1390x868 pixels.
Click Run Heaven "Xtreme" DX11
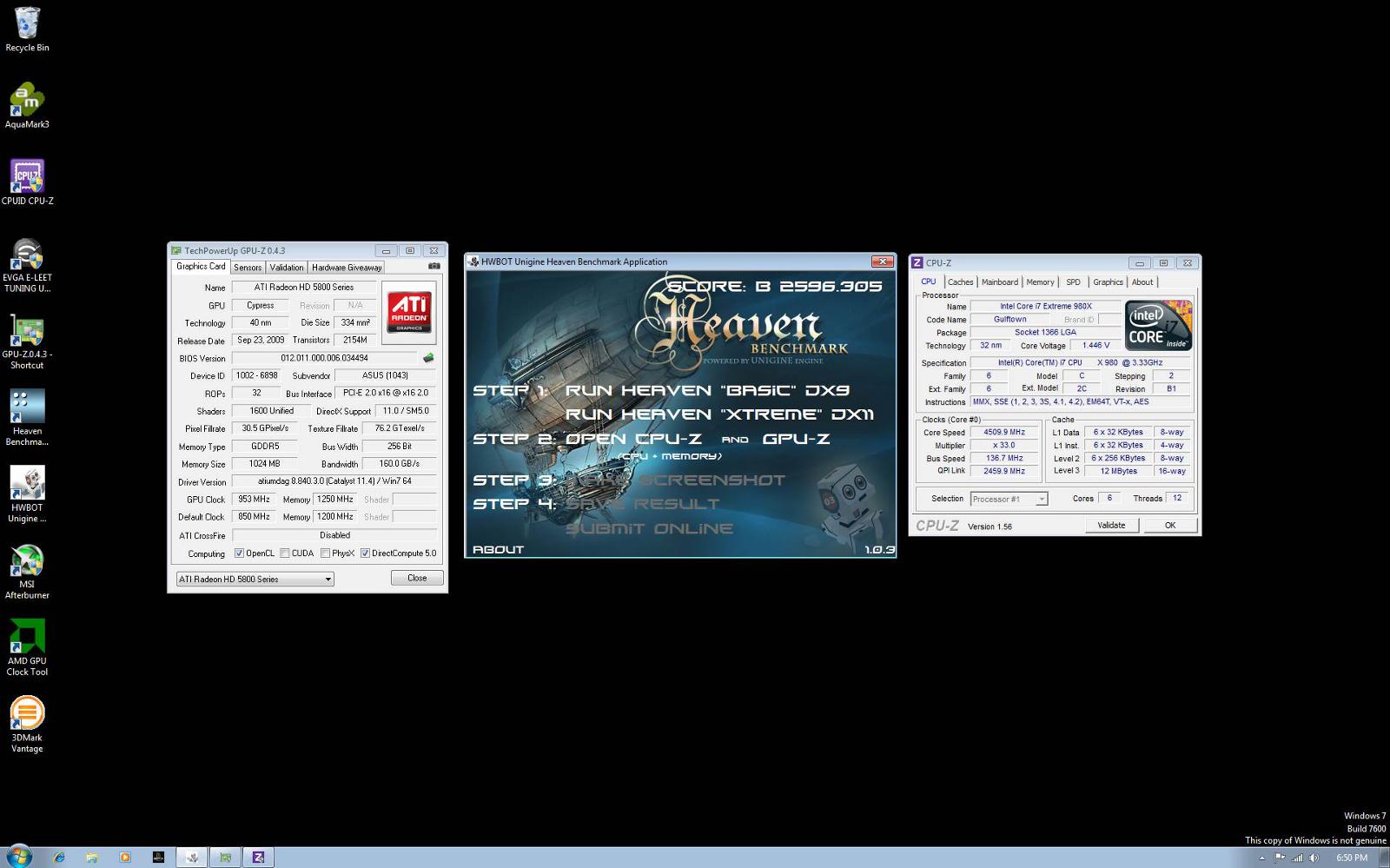pos(719,414)
